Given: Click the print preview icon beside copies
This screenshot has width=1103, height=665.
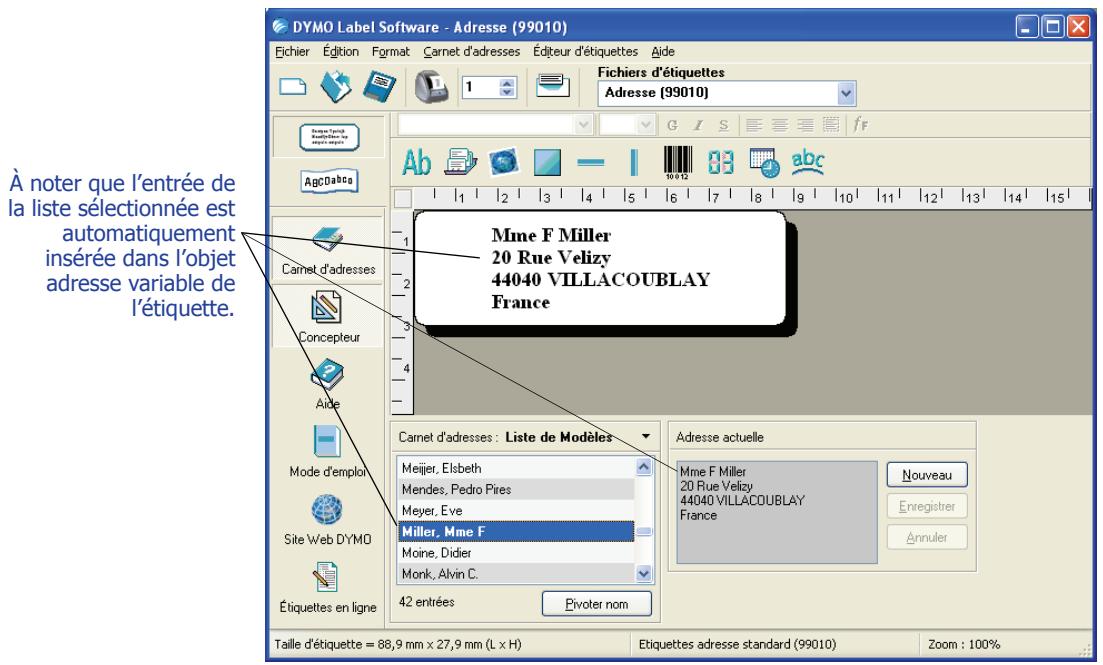Looking at the screenshot, I should pos(552,86).
